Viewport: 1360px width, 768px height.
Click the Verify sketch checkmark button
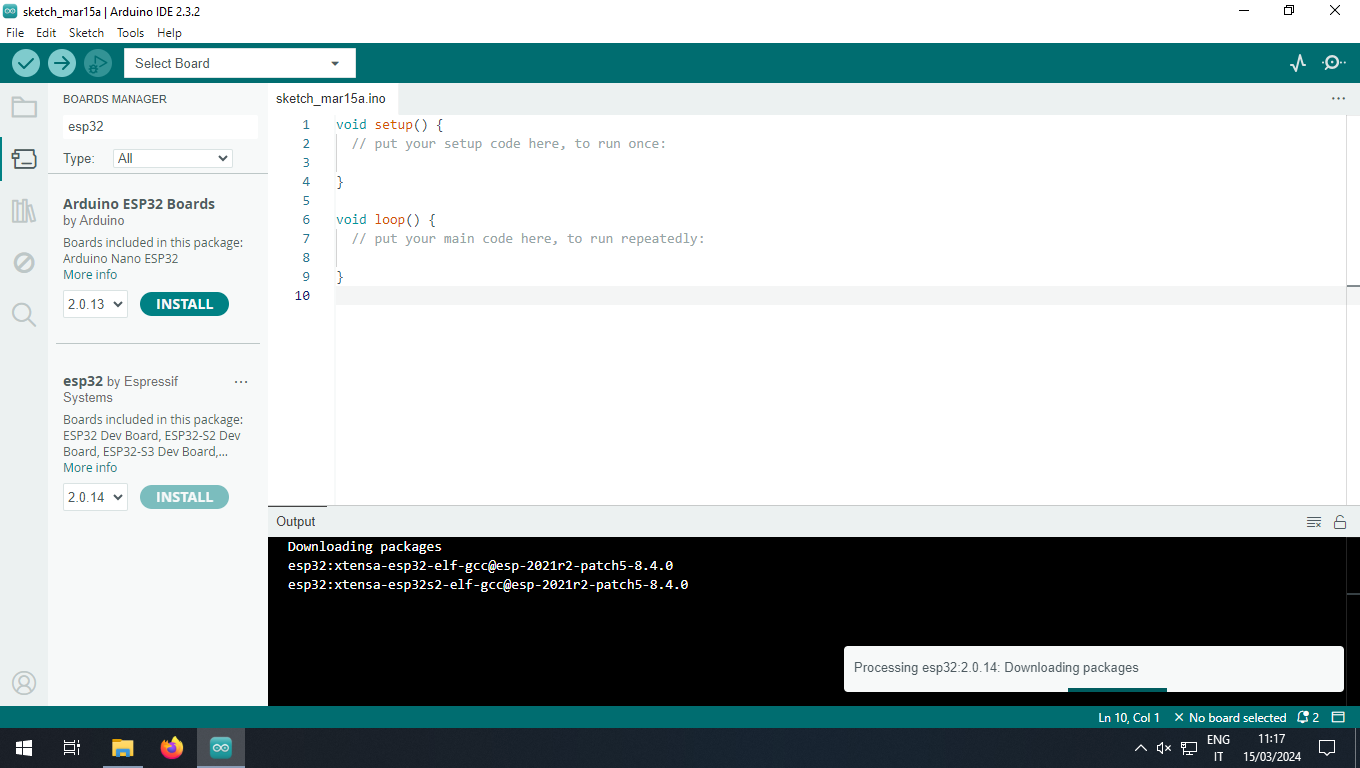26,63
